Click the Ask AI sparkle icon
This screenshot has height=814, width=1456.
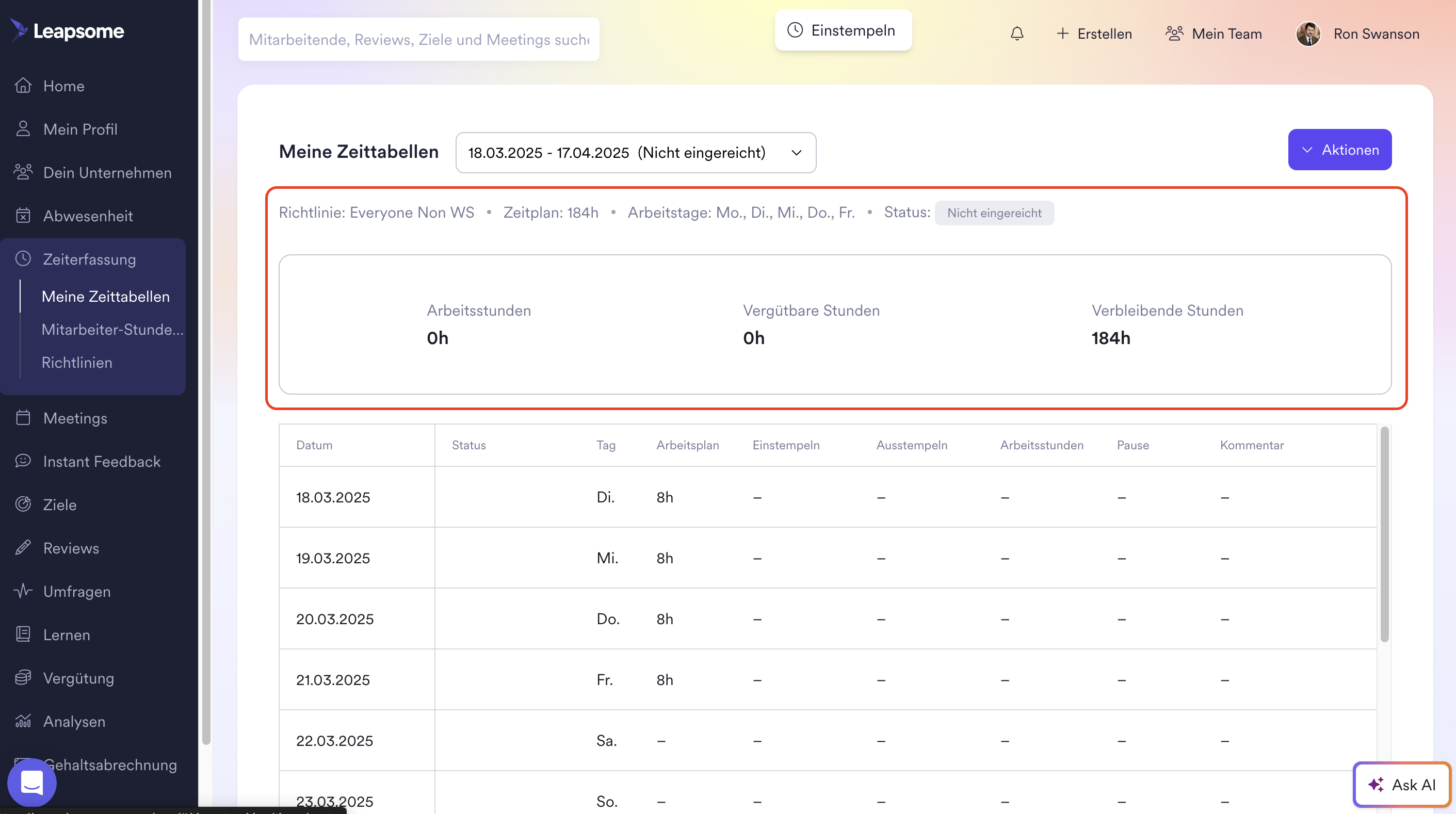(1376, 785)
